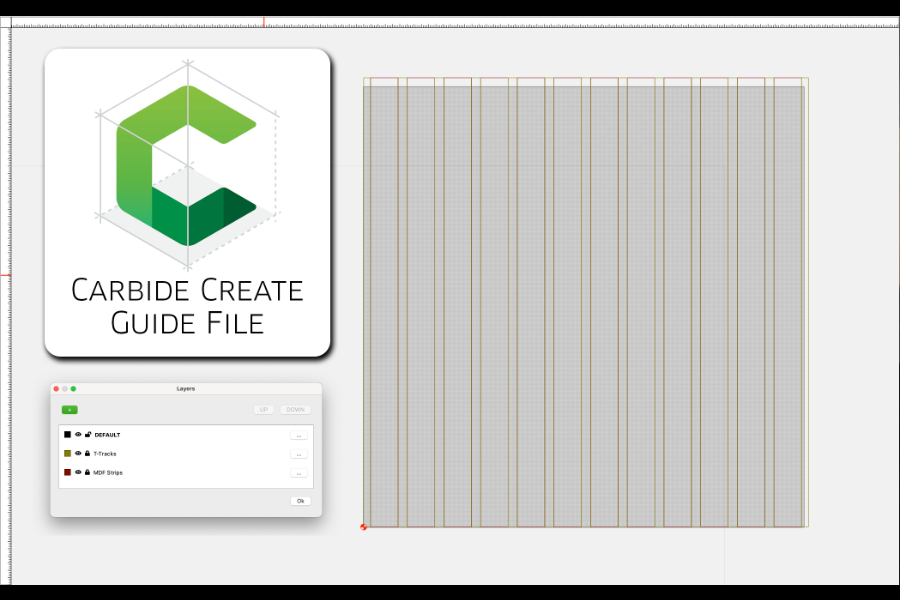Toggle visibility of the MDF Strips layer
Screen dimensions: 900x600
78,473
